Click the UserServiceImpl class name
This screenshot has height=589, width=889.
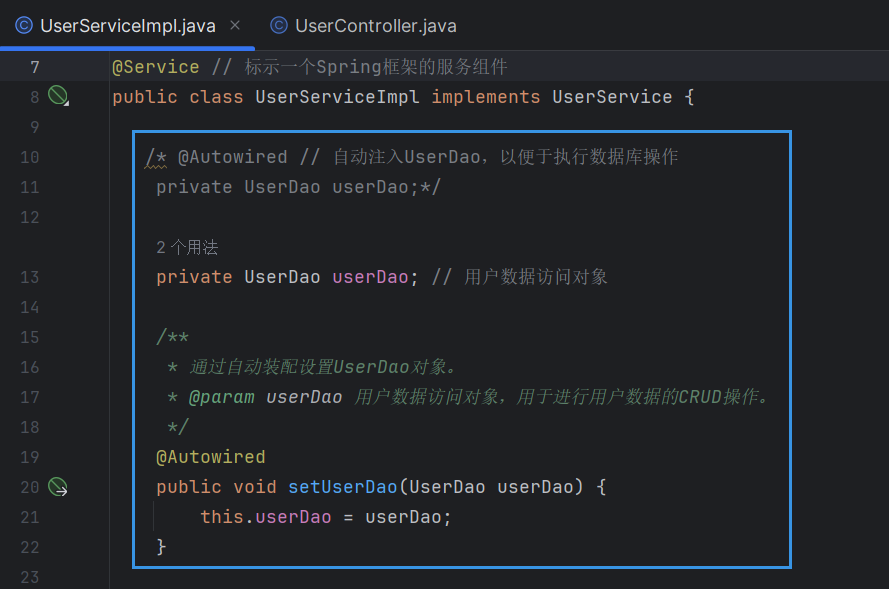(337, 97)
